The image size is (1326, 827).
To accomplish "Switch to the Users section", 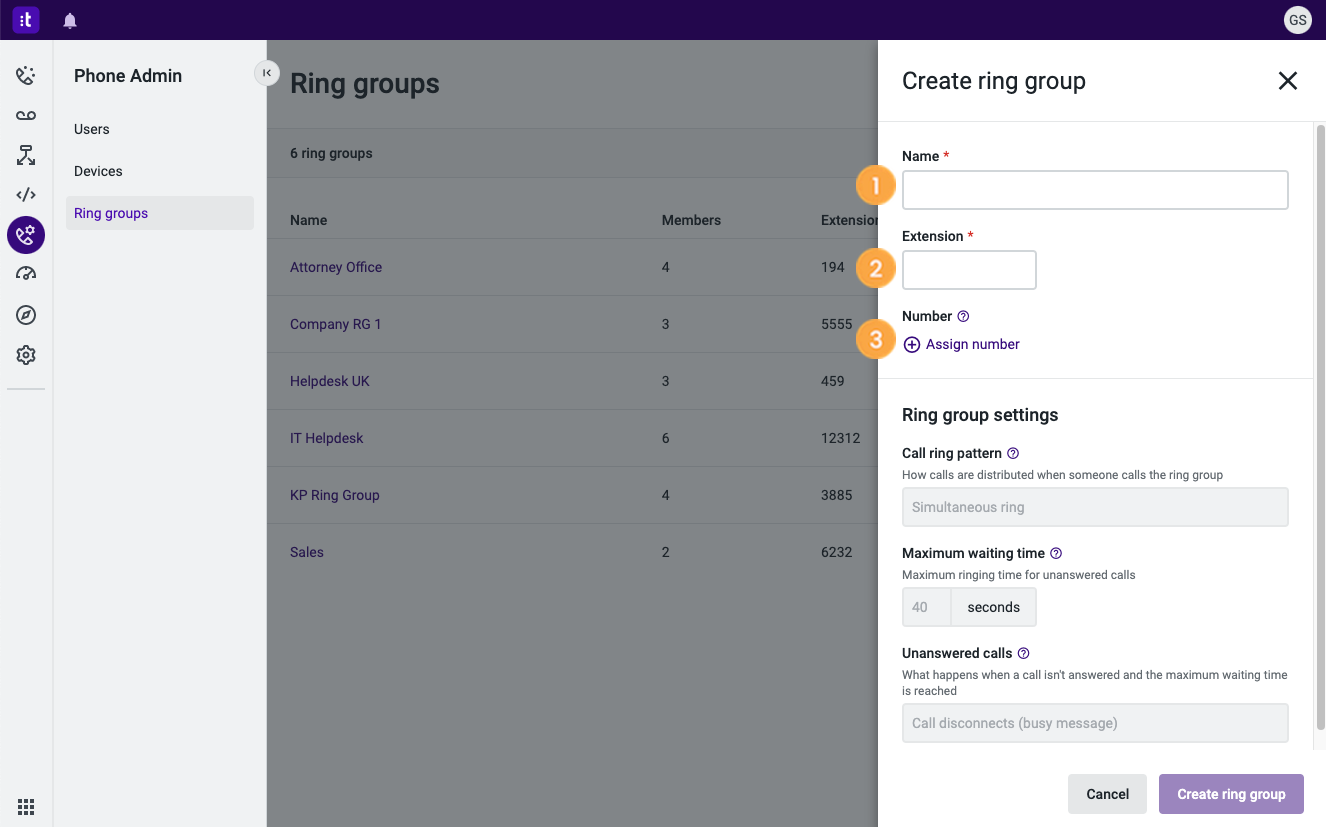I will pyautogui.click(x=91, y=128).
